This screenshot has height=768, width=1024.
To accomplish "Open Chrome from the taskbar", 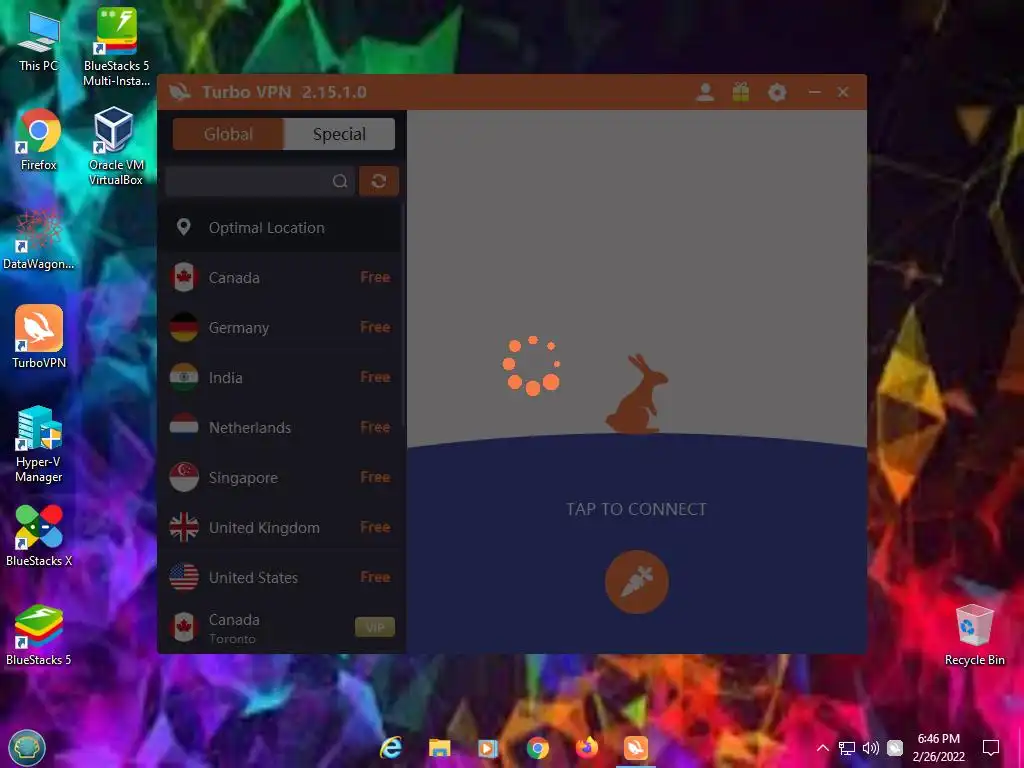I will [x=537, y=748].
